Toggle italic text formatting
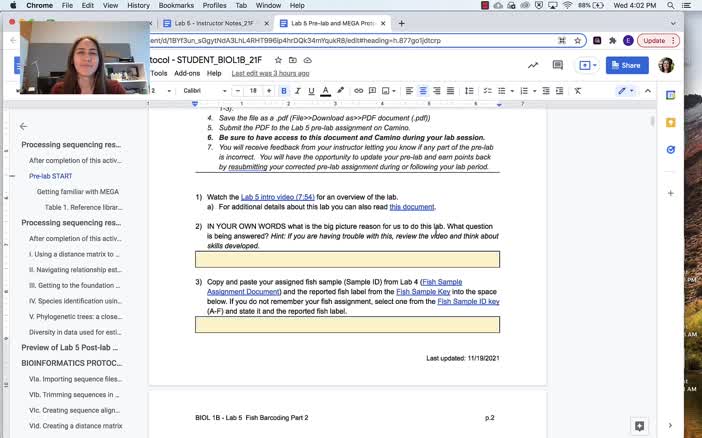 (297, 91)
